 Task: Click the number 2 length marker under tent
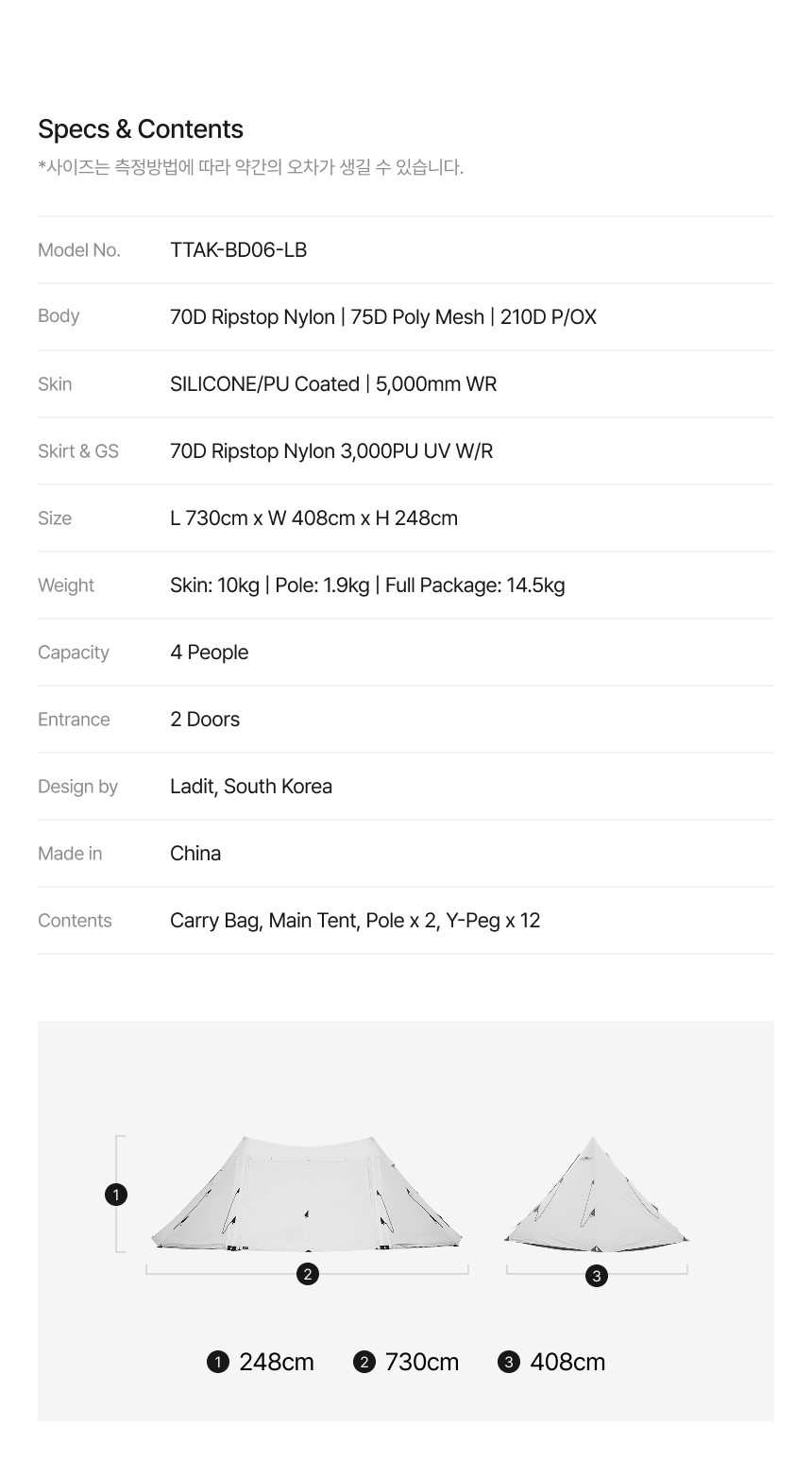[x=308, y=1274]
